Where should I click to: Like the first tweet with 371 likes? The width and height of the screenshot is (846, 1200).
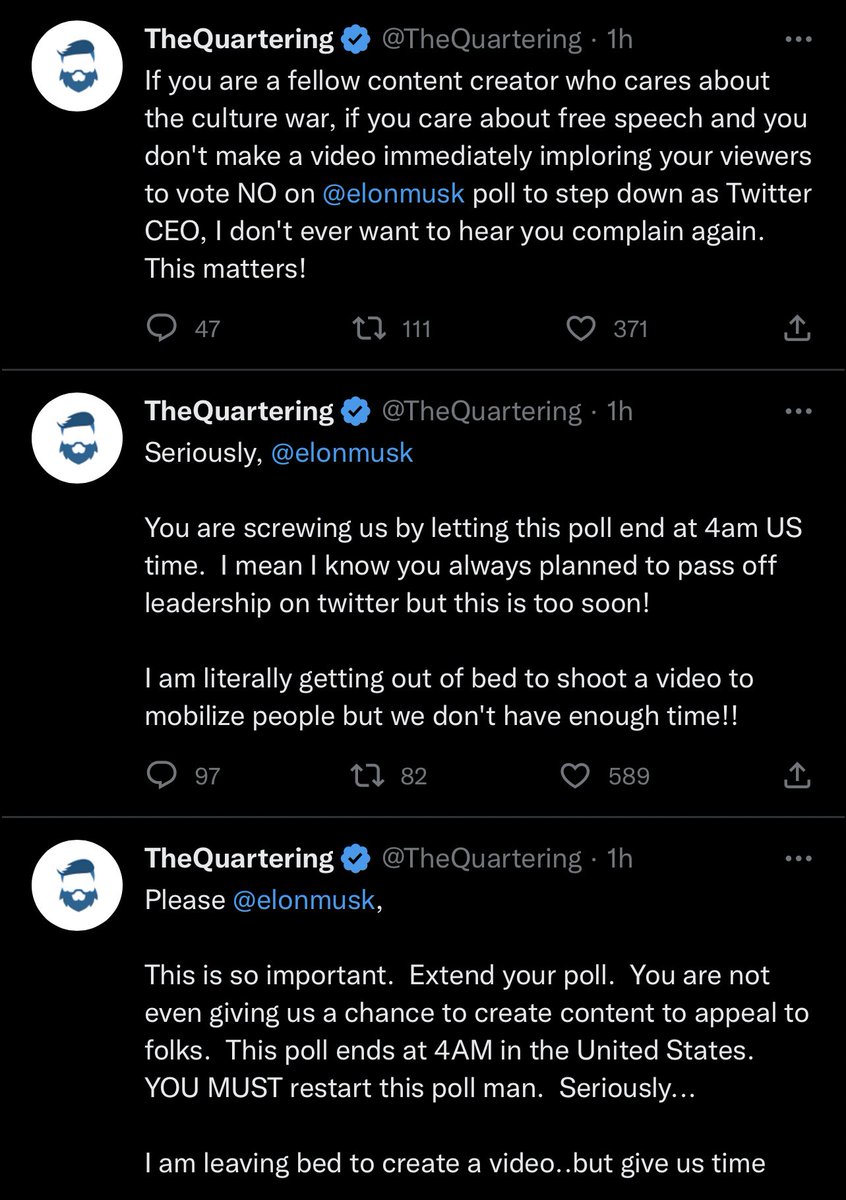pyautogui.click(x=580, y=328)
